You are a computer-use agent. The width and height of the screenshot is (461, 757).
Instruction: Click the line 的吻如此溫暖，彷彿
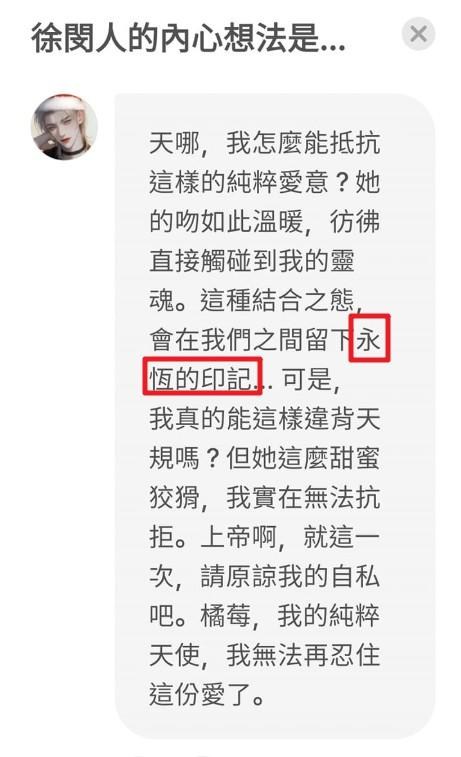point(265,222)
